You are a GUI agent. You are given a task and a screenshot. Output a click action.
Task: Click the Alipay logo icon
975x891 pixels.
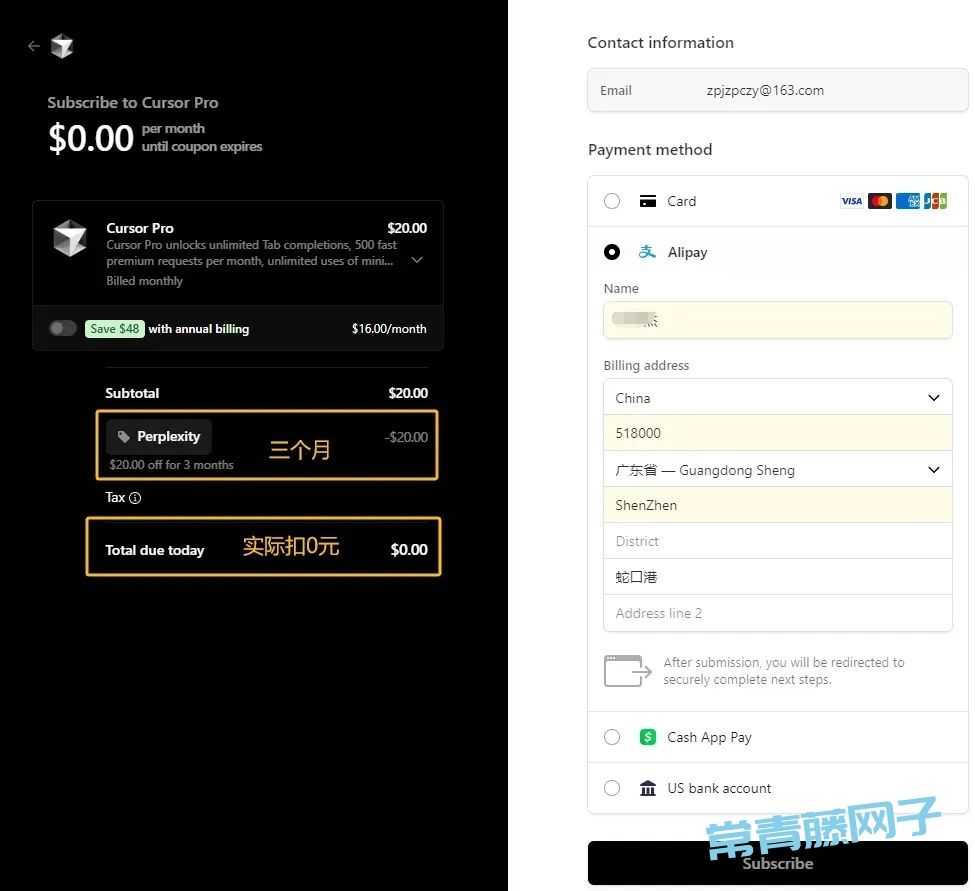(x=646, y=252)
